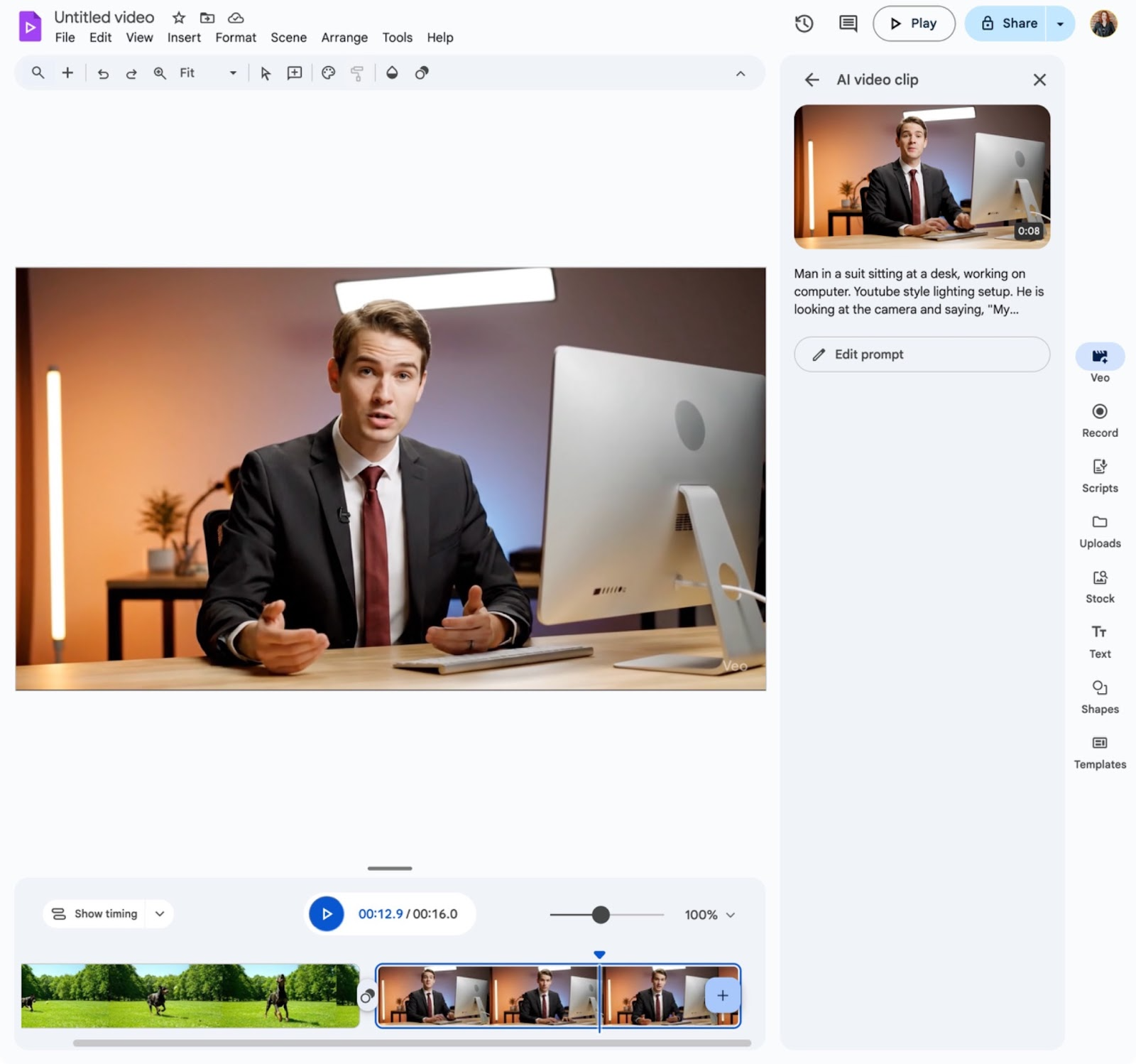This screenshot has height=1064, width=1136.
Task: Open the Templates panel
Action: click(x=1099, y=750)
